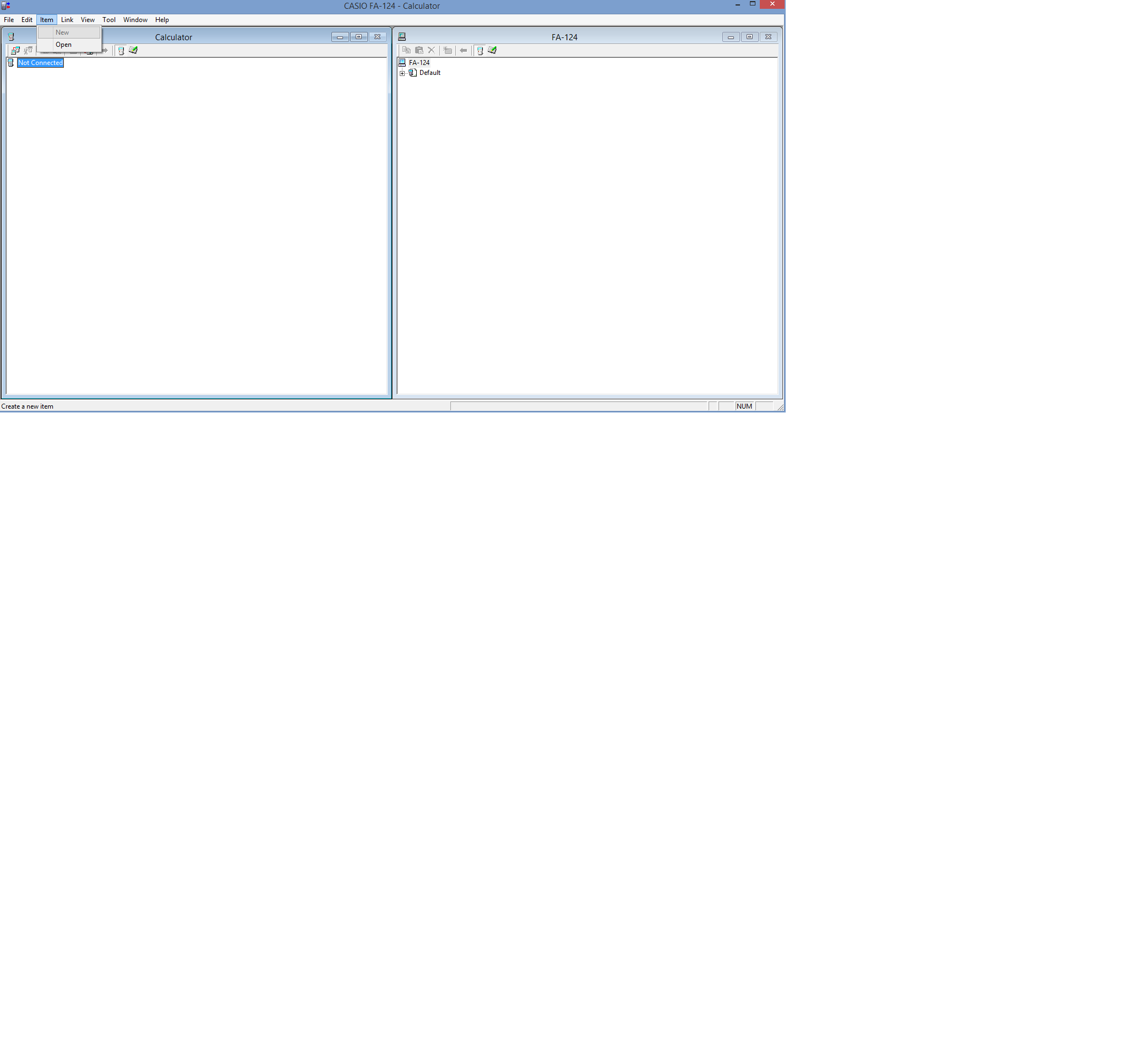This screenshot has width=1132, height=1064.
Task: Click the Copy icon in FA-124 toolbar
Action: (406, 51)
